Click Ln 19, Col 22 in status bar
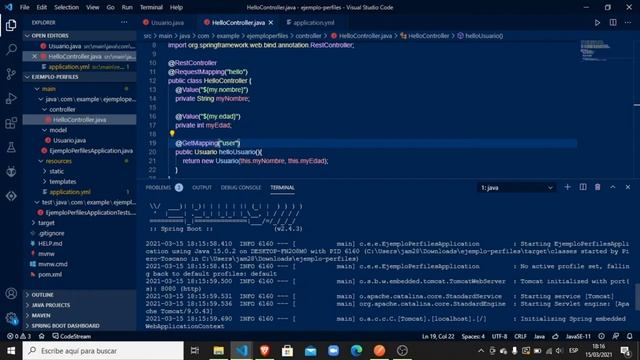 [x=438, y=336]
